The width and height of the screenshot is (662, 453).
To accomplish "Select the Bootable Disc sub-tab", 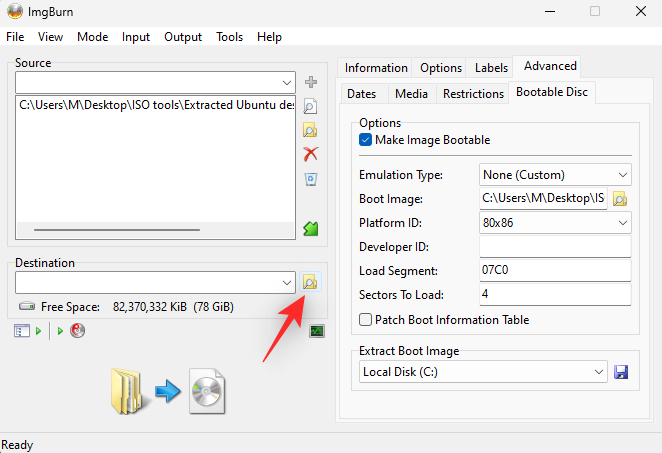I will (x=552, y=92).
